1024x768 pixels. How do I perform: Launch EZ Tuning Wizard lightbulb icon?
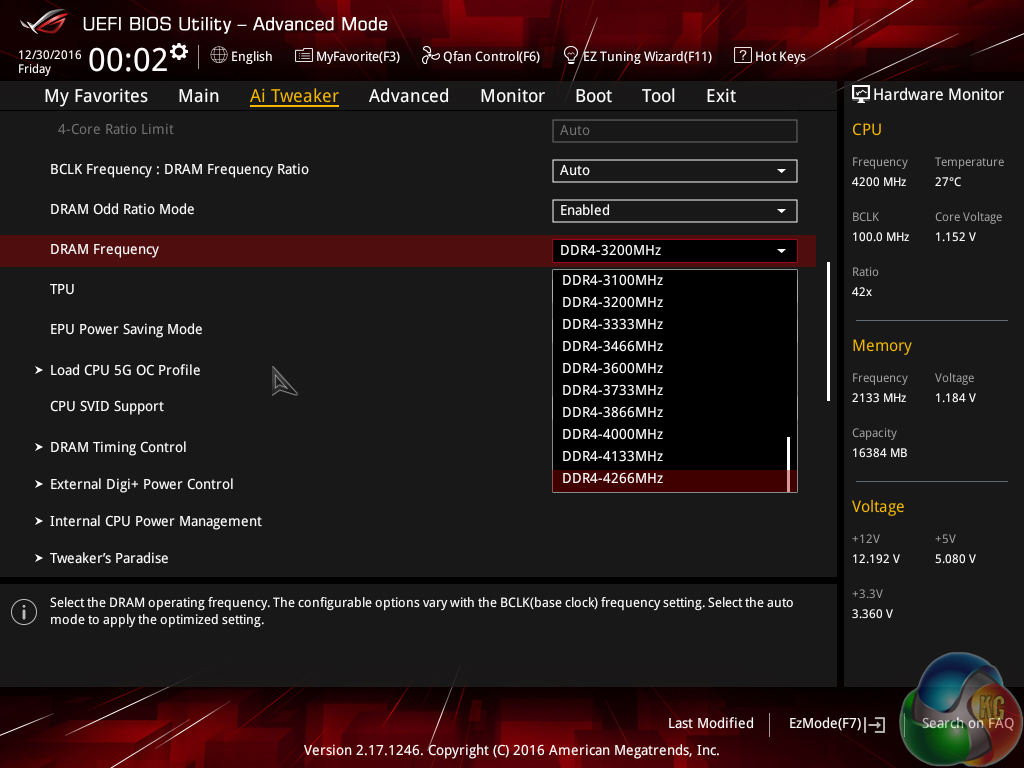click(571, 56)
